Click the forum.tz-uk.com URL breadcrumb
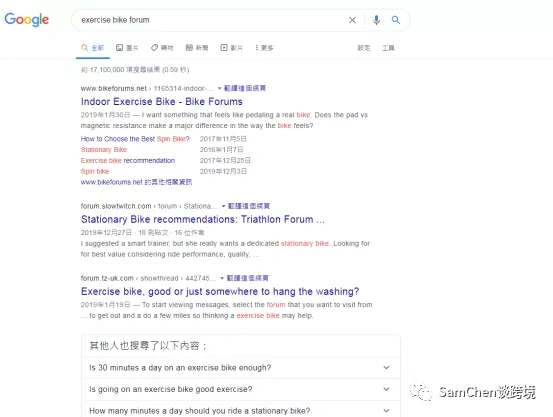 [x=148, y=278]
